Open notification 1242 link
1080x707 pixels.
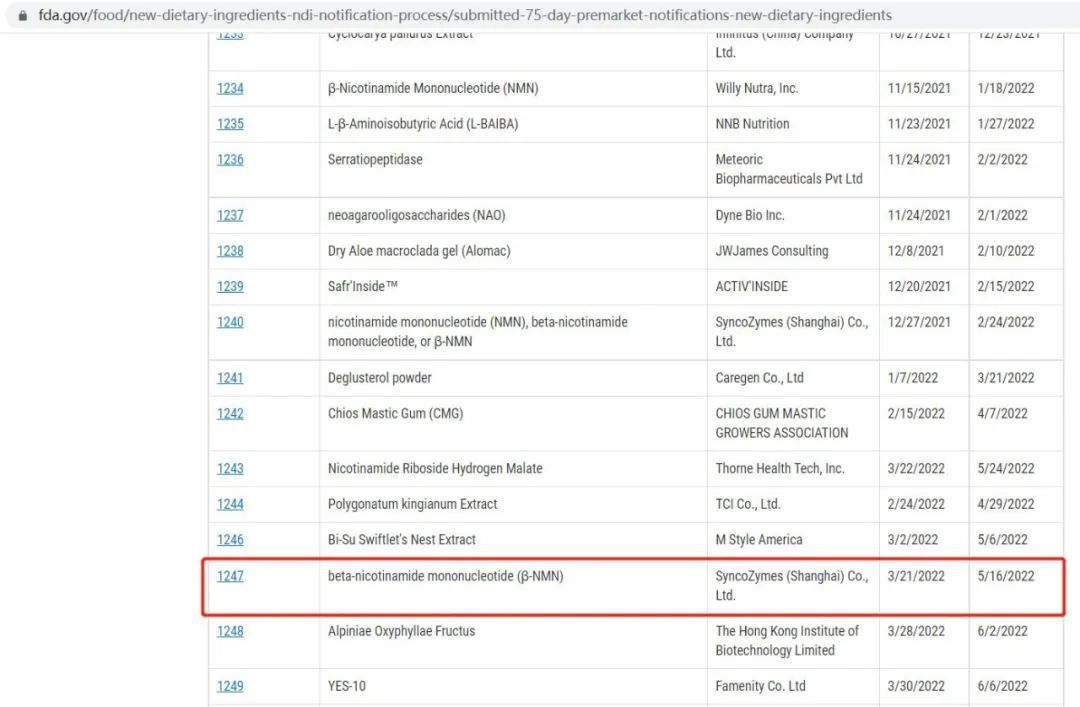click(230, 414)
